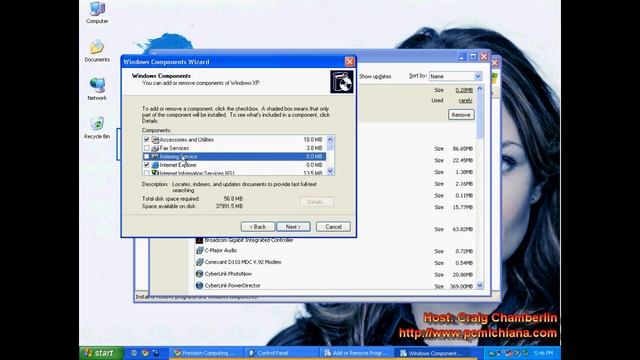The image size is (640, 360).
Task: Click the Internet Information Services component icon
Action: coord(155,173)
